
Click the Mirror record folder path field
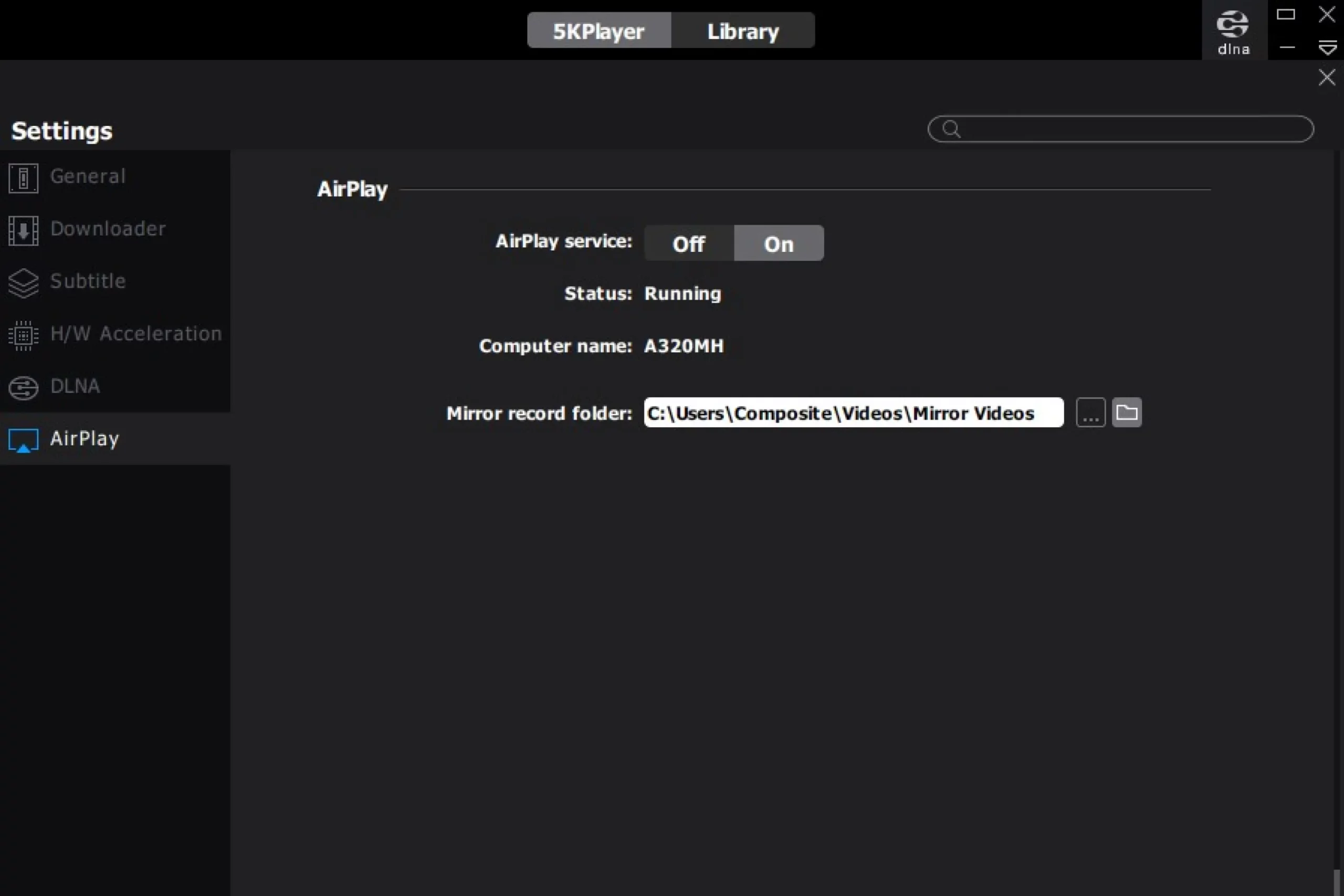point(853,413)
